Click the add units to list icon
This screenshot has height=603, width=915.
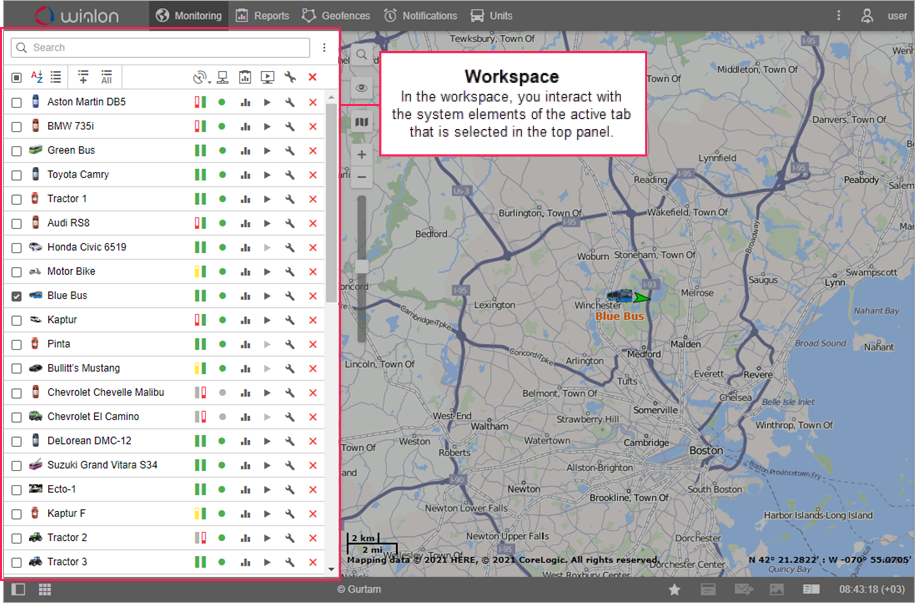tap(82, 77)
